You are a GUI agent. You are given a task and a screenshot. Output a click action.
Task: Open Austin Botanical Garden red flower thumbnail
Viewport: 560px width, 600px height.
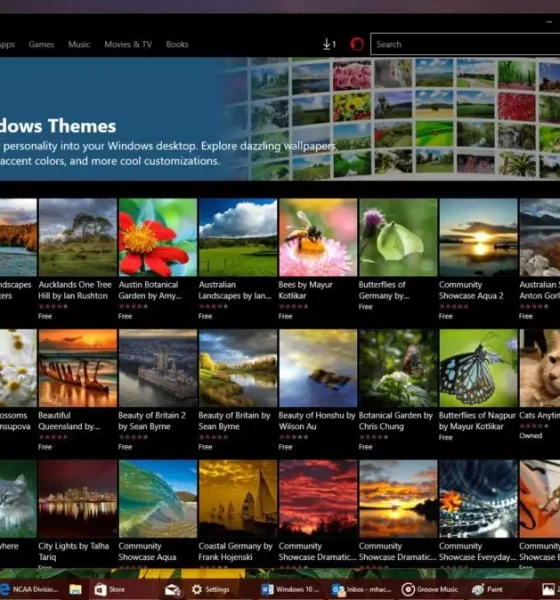[158, 237]
